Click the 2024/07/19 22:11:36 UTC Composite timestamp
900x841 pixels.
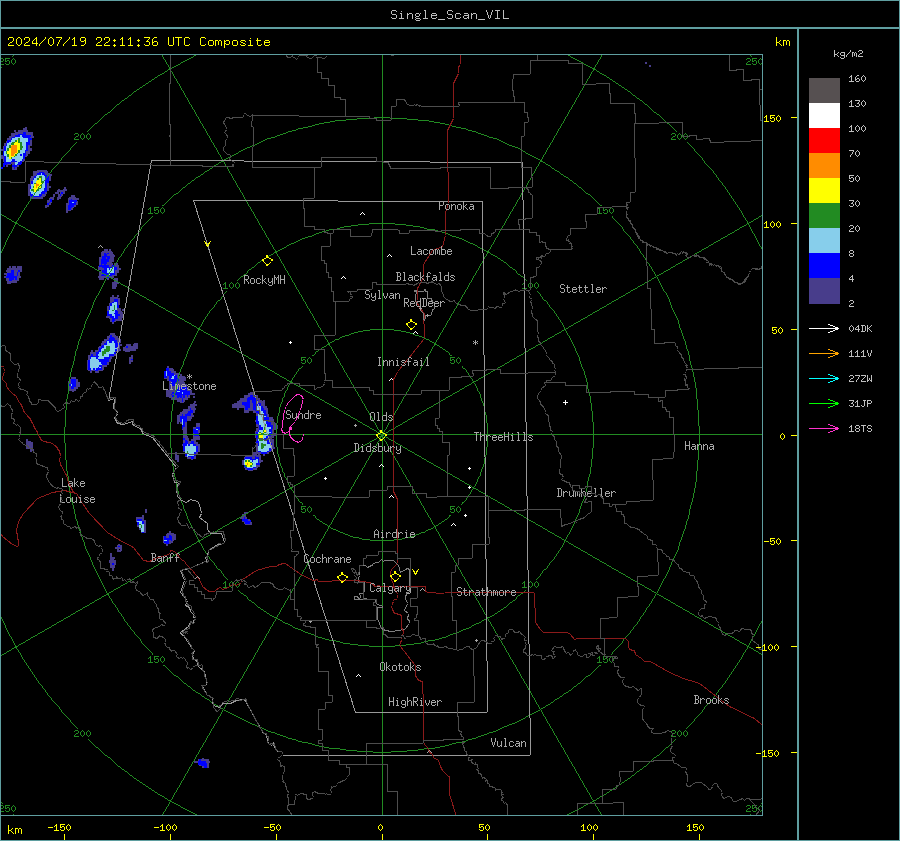pos(138,42)
